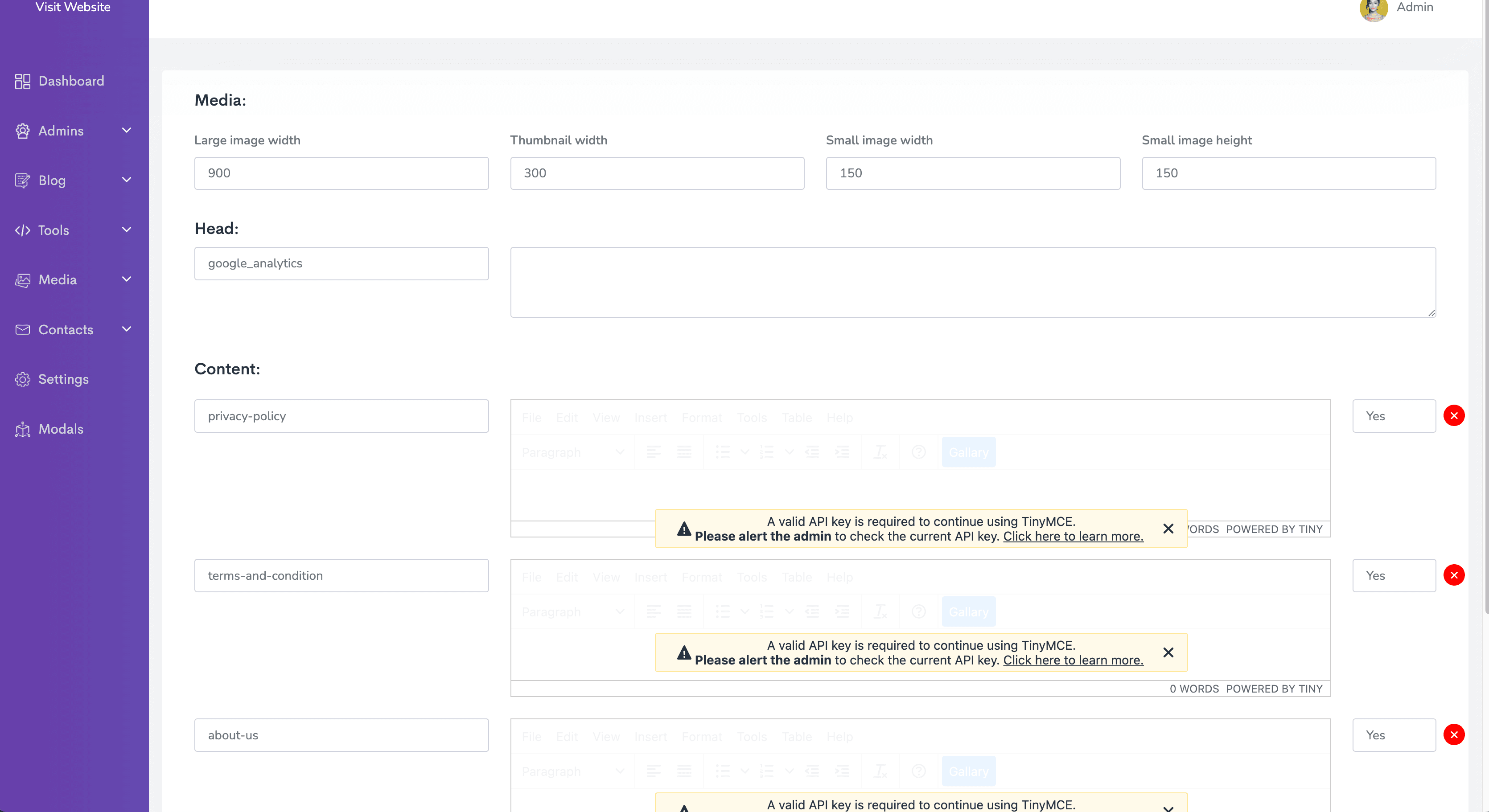Delete the about-us content row
The width and height of the screenshot is (1489, 812).
[x=1454, y=734]
